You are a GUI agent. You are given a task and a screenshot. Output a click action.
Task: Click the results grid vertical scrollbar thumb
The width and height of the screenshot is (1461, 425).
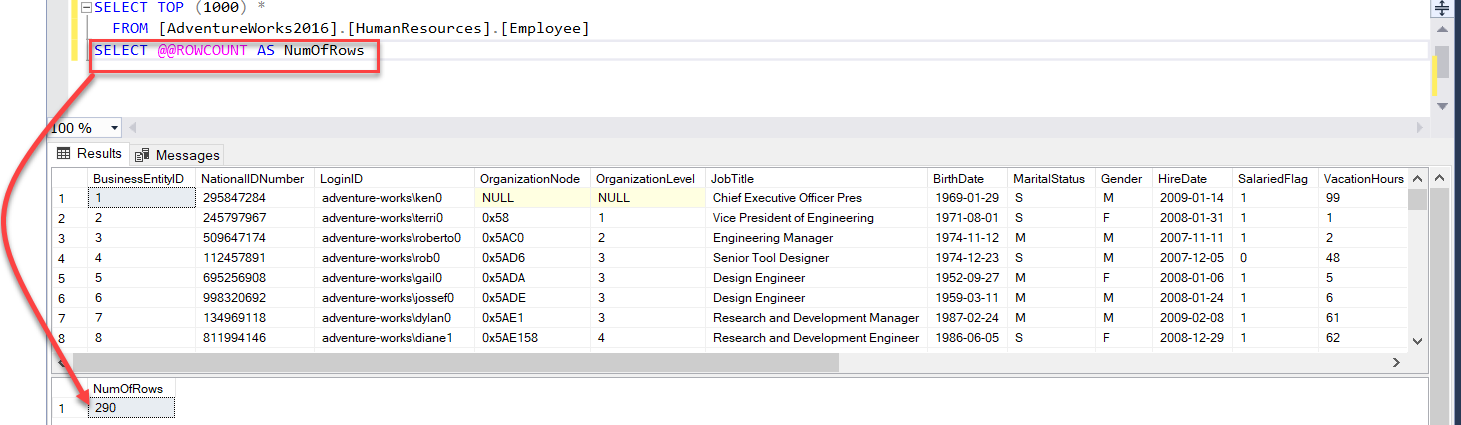(1417, 200)
